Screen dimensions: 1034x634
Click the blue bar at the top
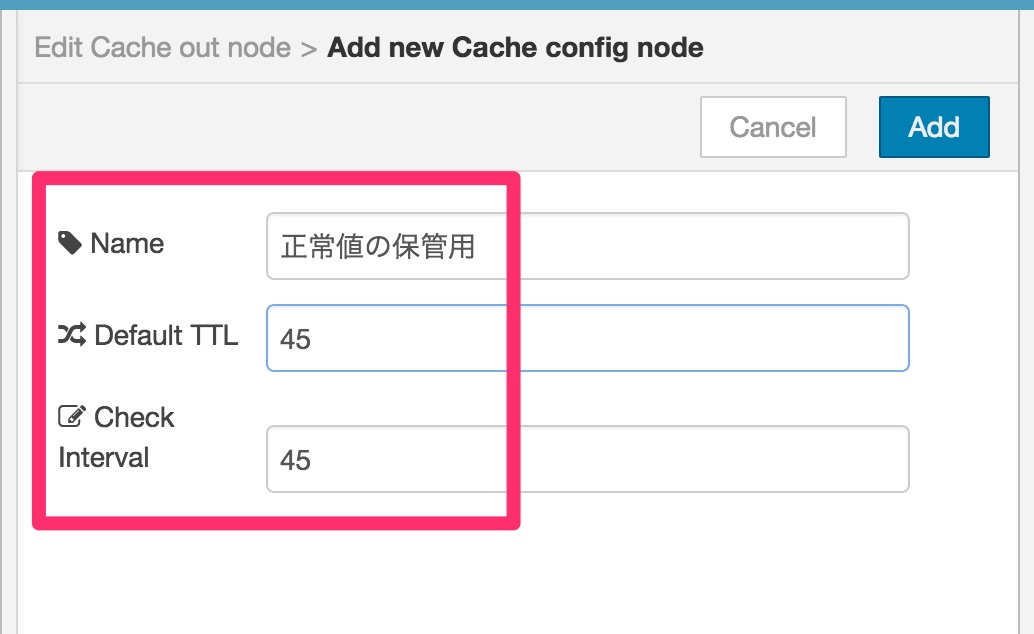pos(517,5)
